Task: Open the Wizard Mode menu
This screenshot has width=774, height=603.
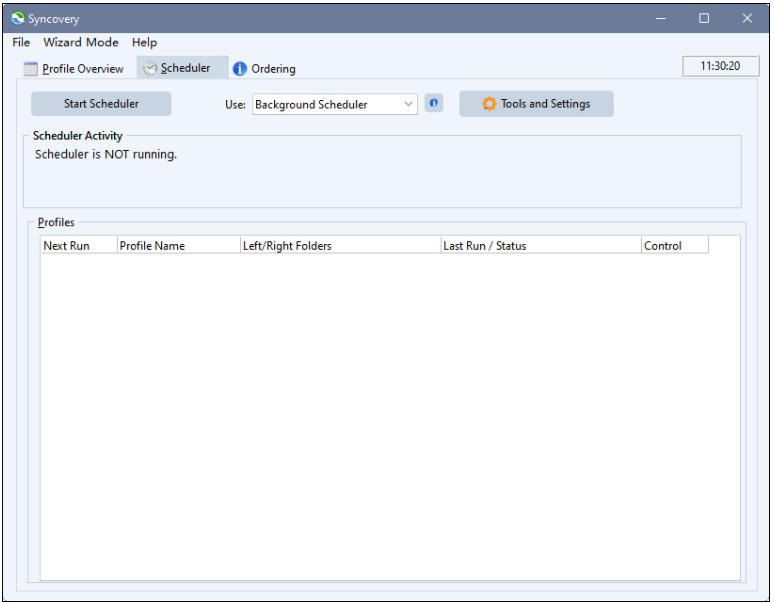Action: (x=81, y=42)
